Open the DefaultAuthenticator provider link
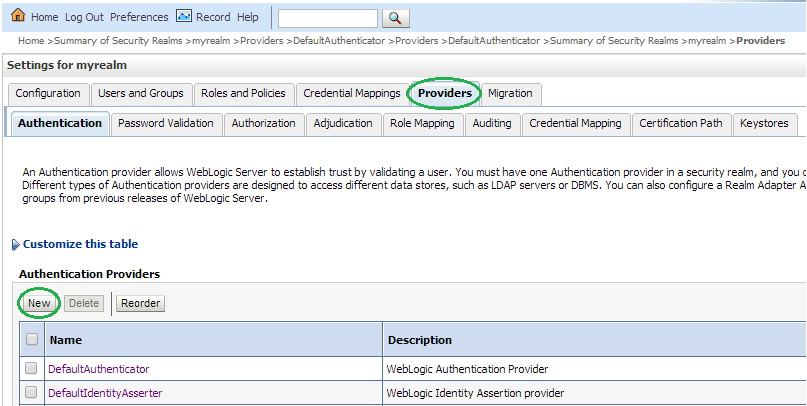The image size is (807, 406). 99,369
